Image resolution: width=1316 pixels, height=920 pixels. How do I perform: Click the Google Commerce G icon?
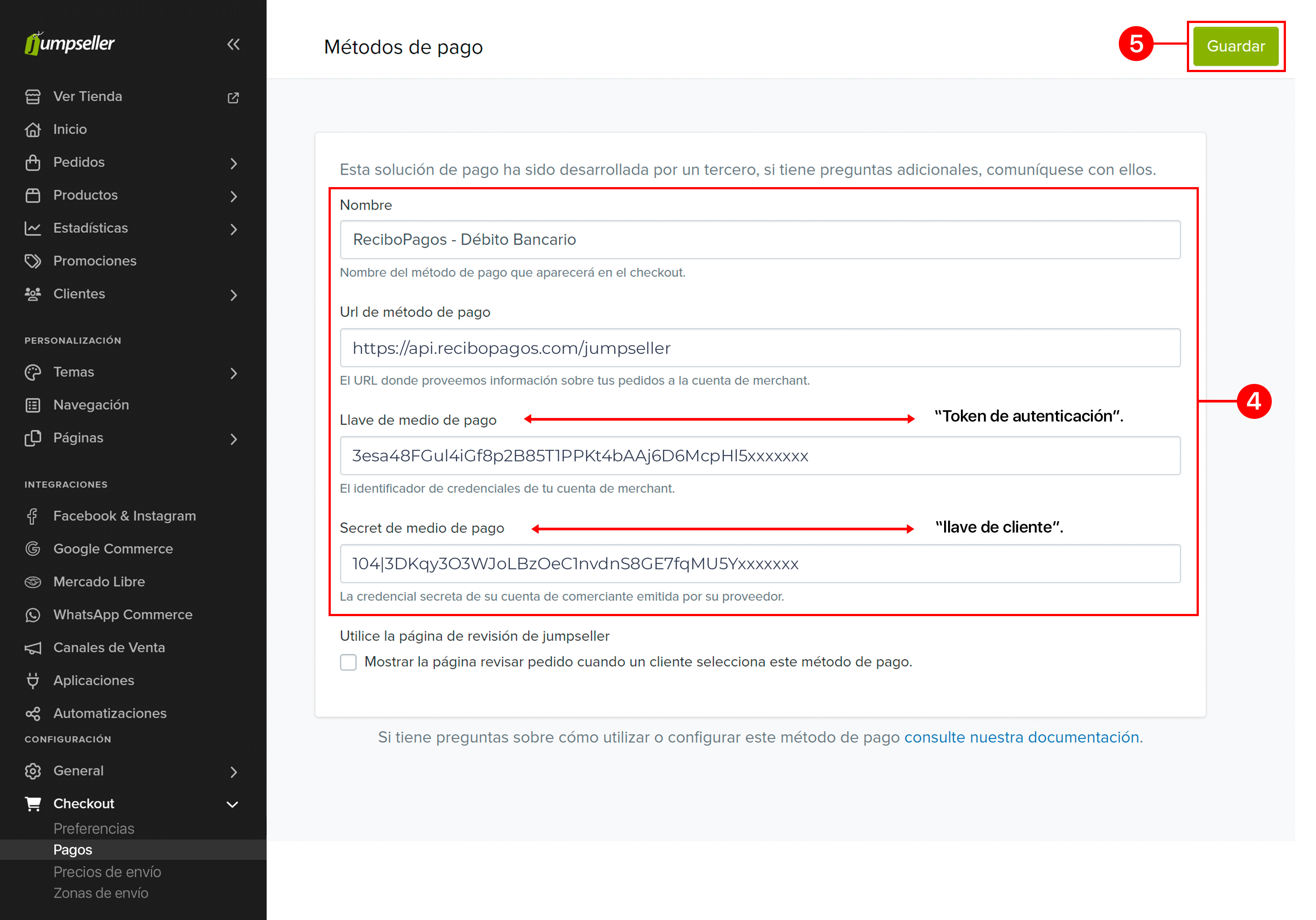[x=33, y=548]
